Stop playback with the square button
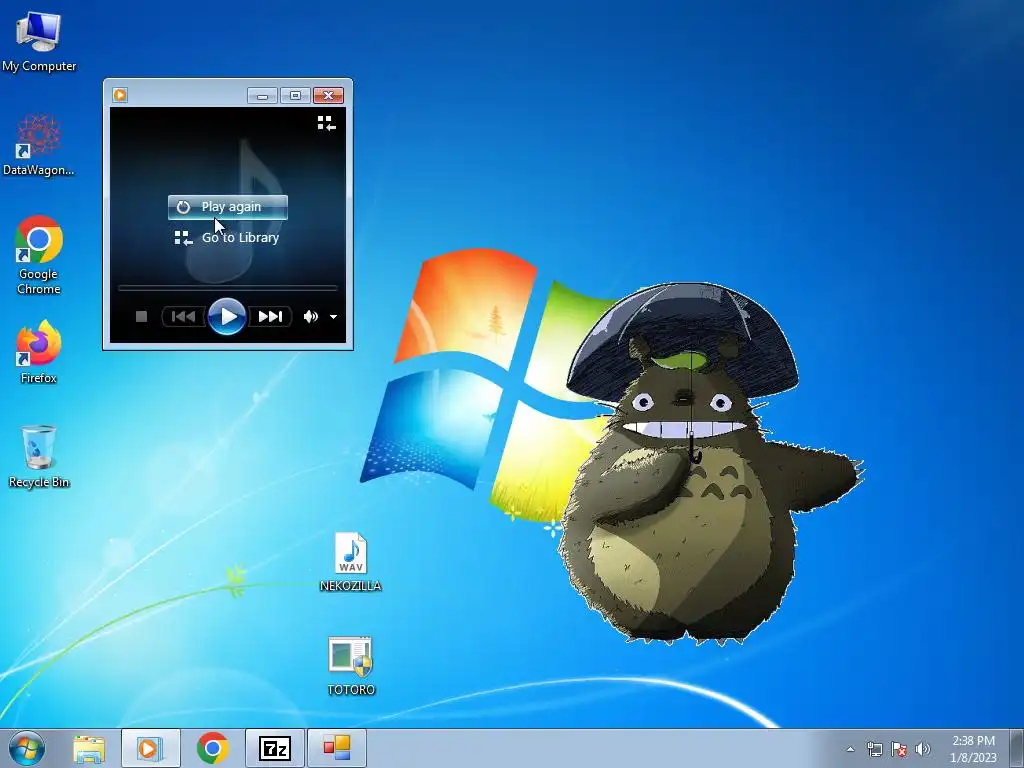This screenshot has width=1024, height=768. [141, 317]
